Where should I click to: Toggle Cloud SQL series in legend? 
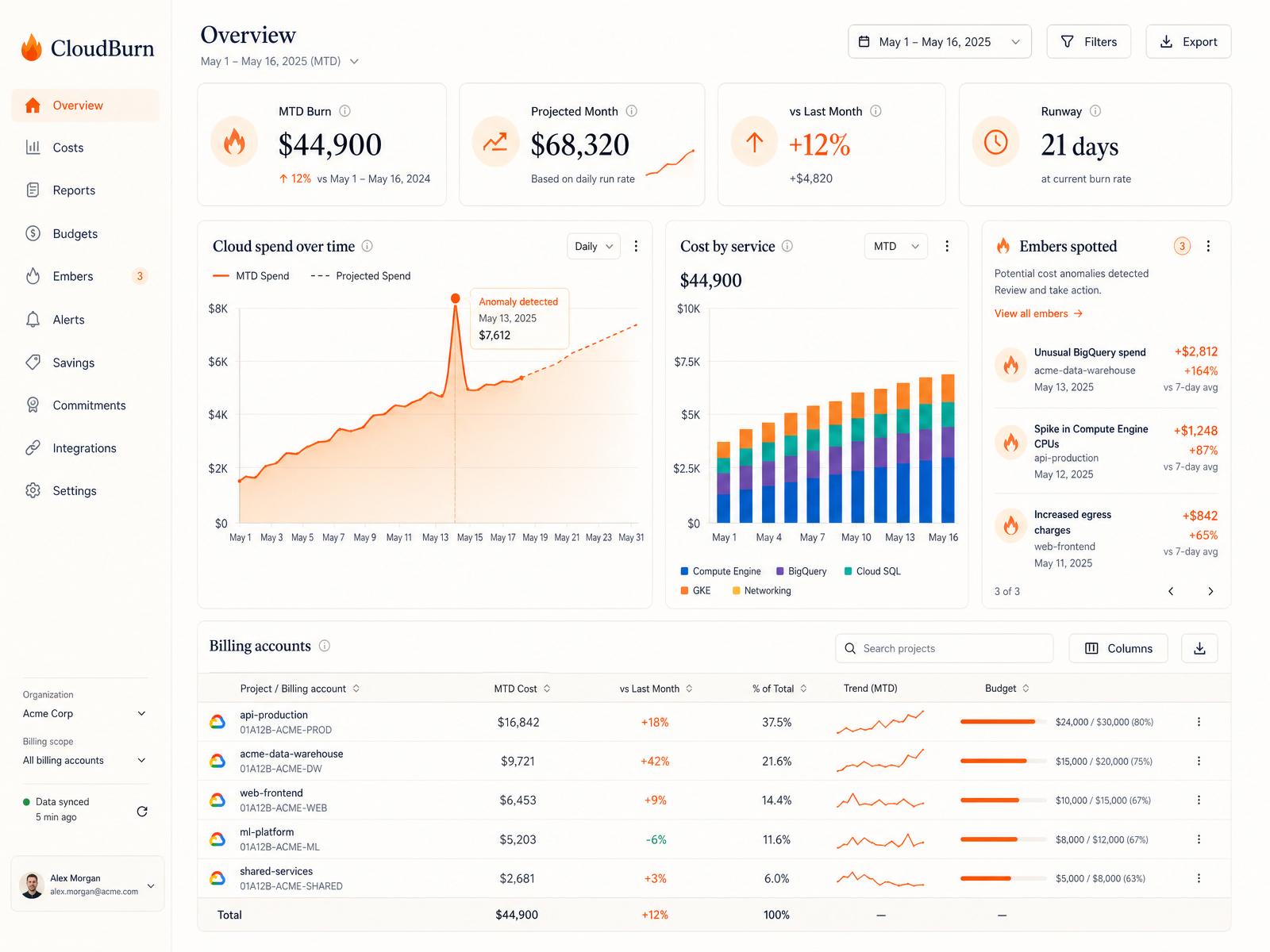pos(872,571)
